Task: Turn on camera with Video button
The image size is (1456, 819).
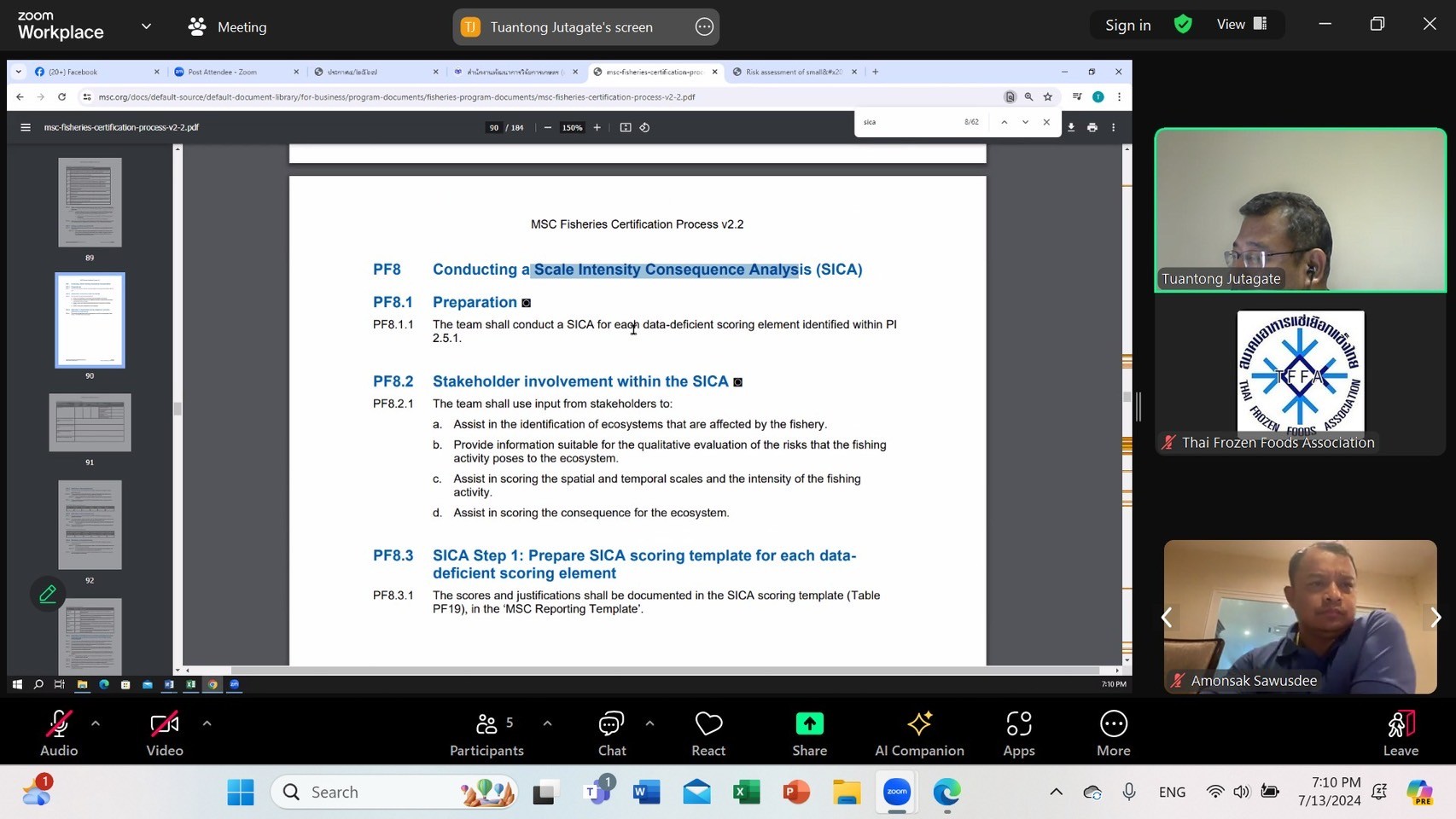Action: 165,733
